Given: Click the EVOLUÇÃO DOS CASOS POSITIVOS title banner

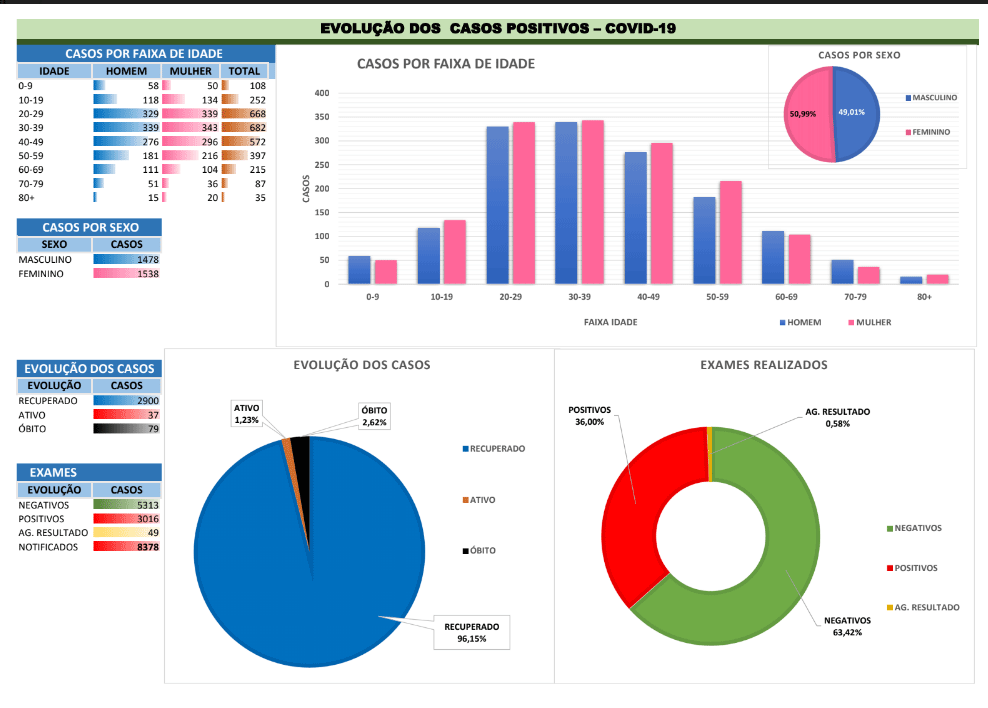Looking at the screenshot, I should tap(497, 29).
